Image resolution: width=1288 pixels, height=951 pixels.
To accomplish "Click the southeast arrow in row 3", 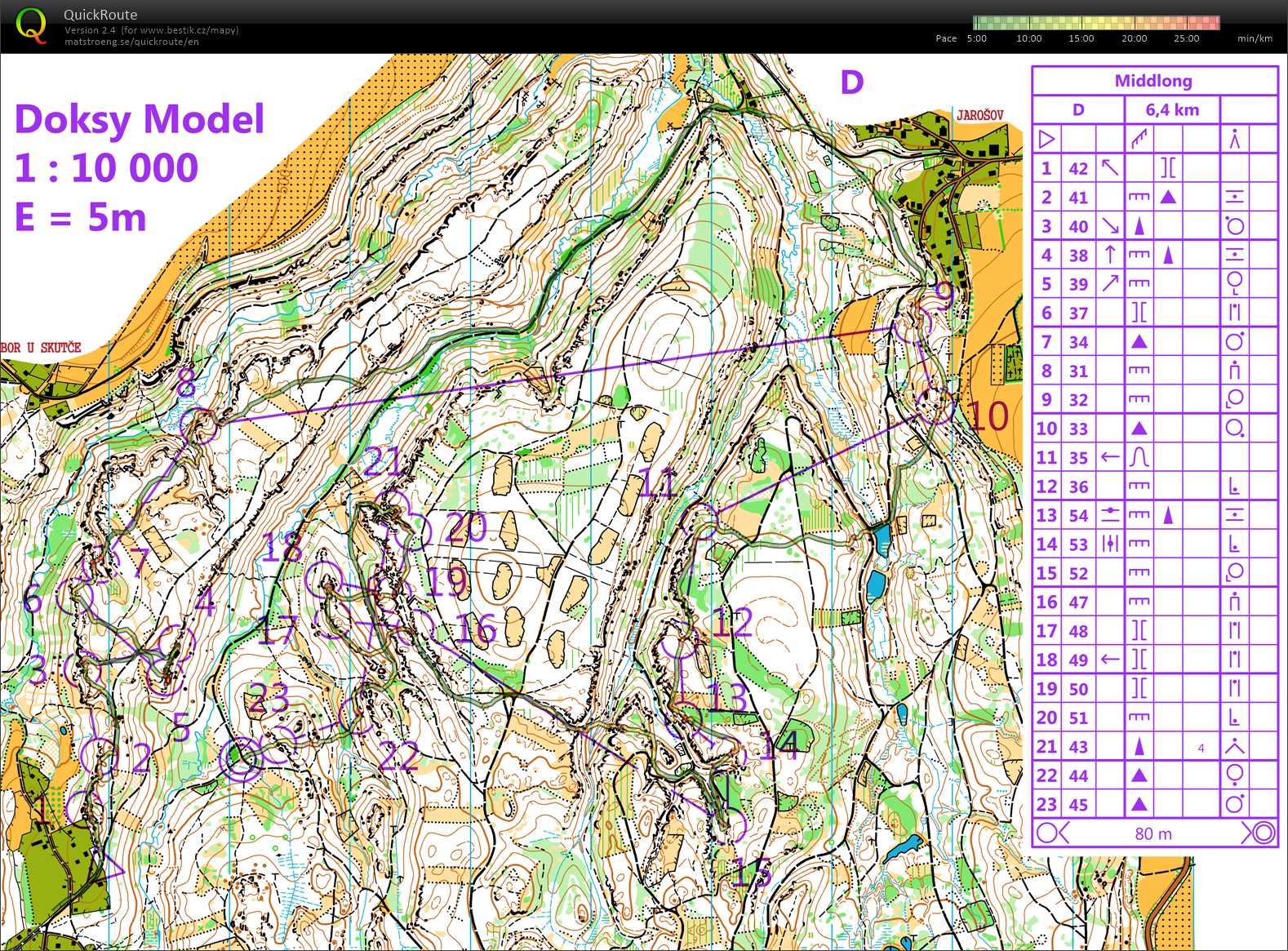I will pyautogui.click(x=1109, y=226).
